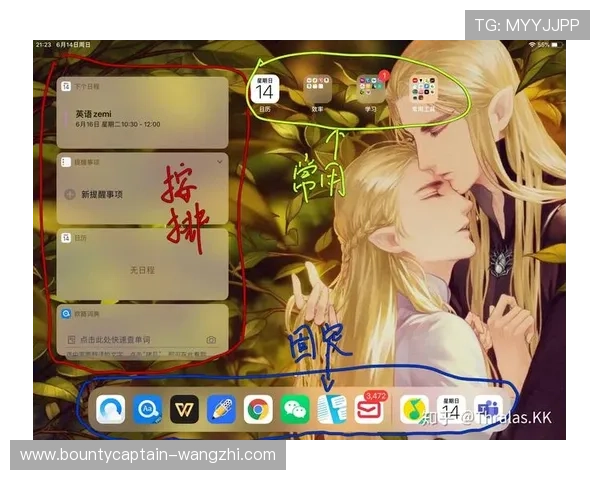Open the 日历 Calendar app on home screen
600x480 pixels.
265,89
